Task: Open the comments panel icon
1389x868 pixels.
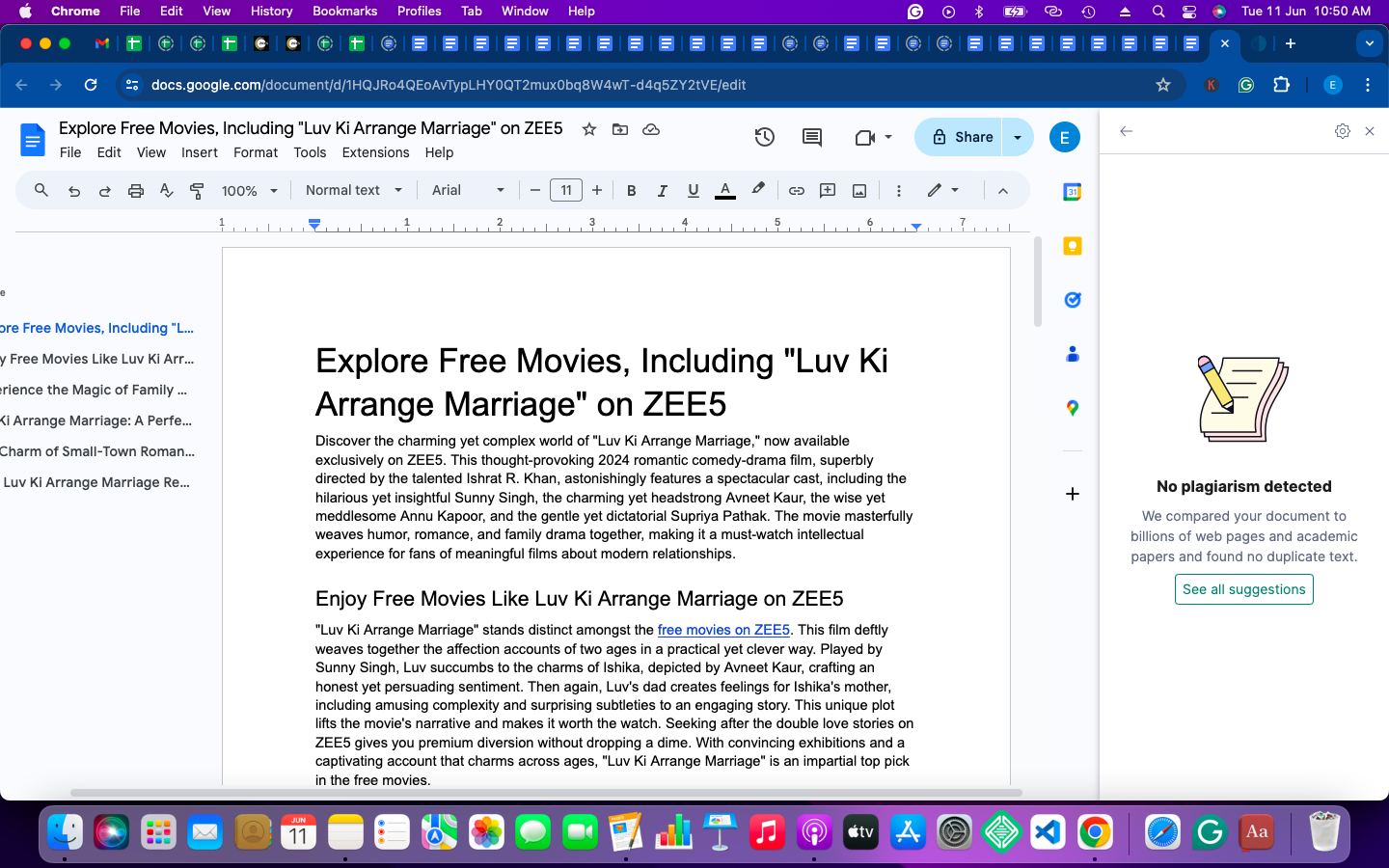Action: pos(812,137)
